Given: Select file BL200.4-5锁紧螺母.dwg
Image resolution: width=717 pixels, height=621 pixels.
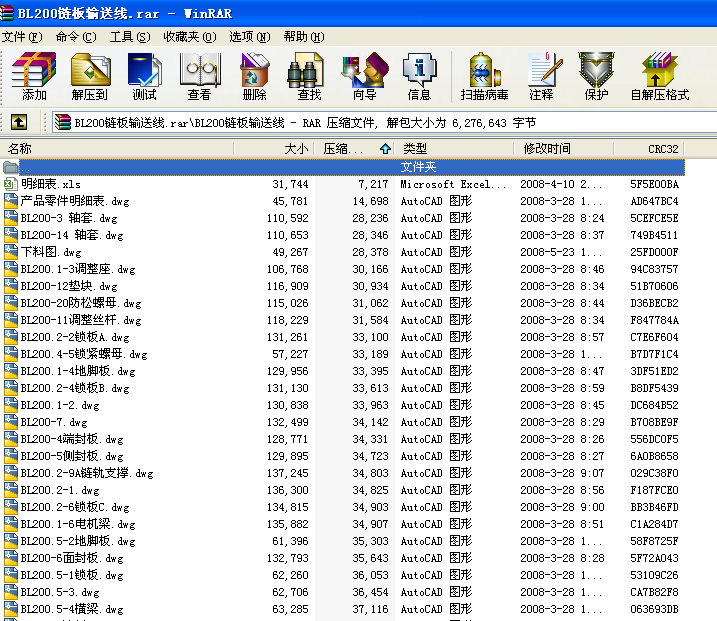Looking at the screenshot, I should click(x=84, y=354).
